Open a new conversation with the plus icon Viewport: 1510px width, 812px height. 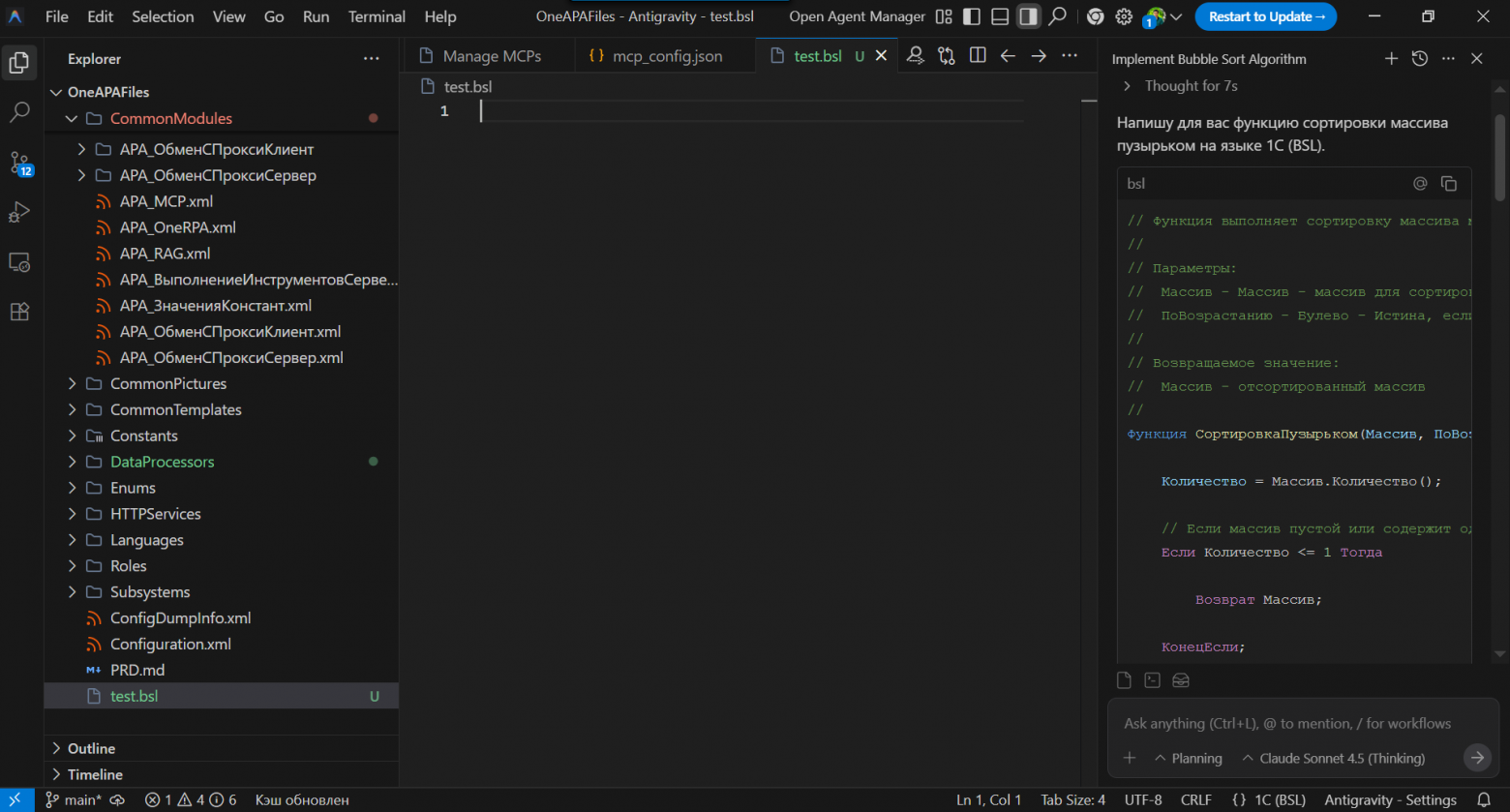point(1391,58)
